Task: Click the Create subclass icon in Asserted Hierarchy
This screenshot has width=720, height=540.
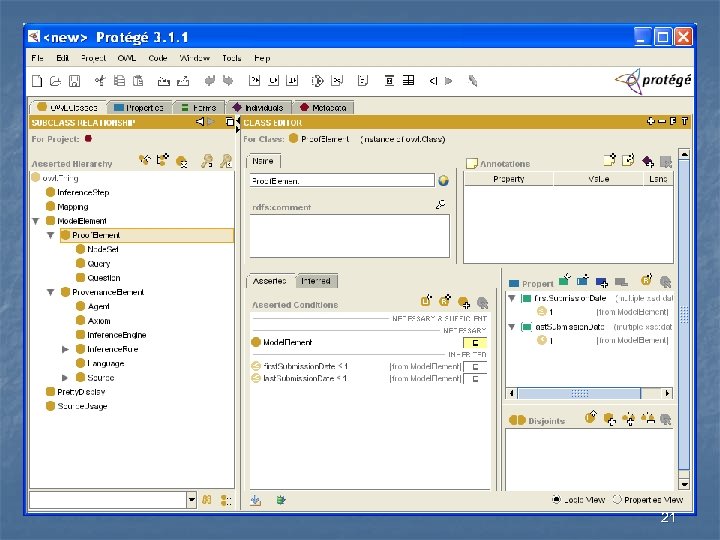Action: 145,160
